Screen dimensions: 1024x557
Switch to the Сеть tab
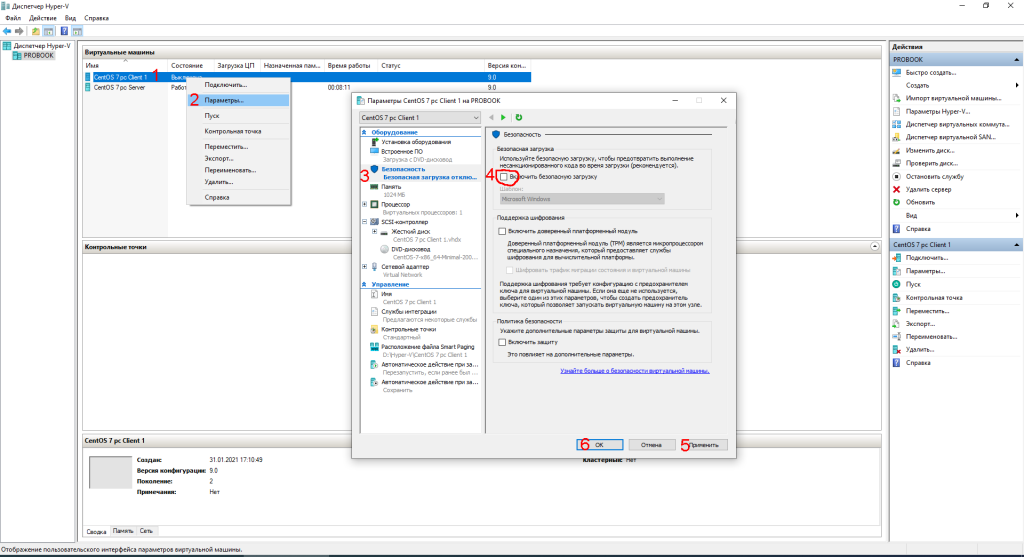(146, 531)
